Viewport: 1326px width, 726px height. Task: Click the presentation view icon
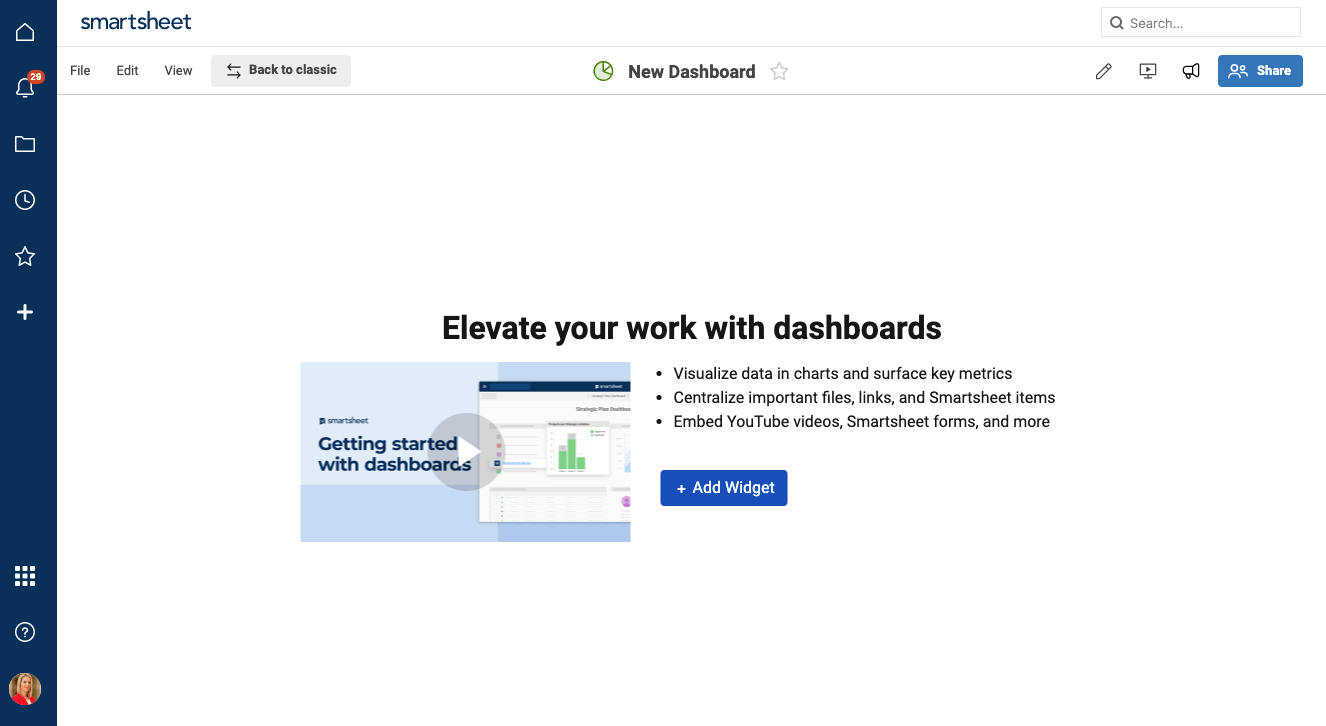(x=1148, y=71)
